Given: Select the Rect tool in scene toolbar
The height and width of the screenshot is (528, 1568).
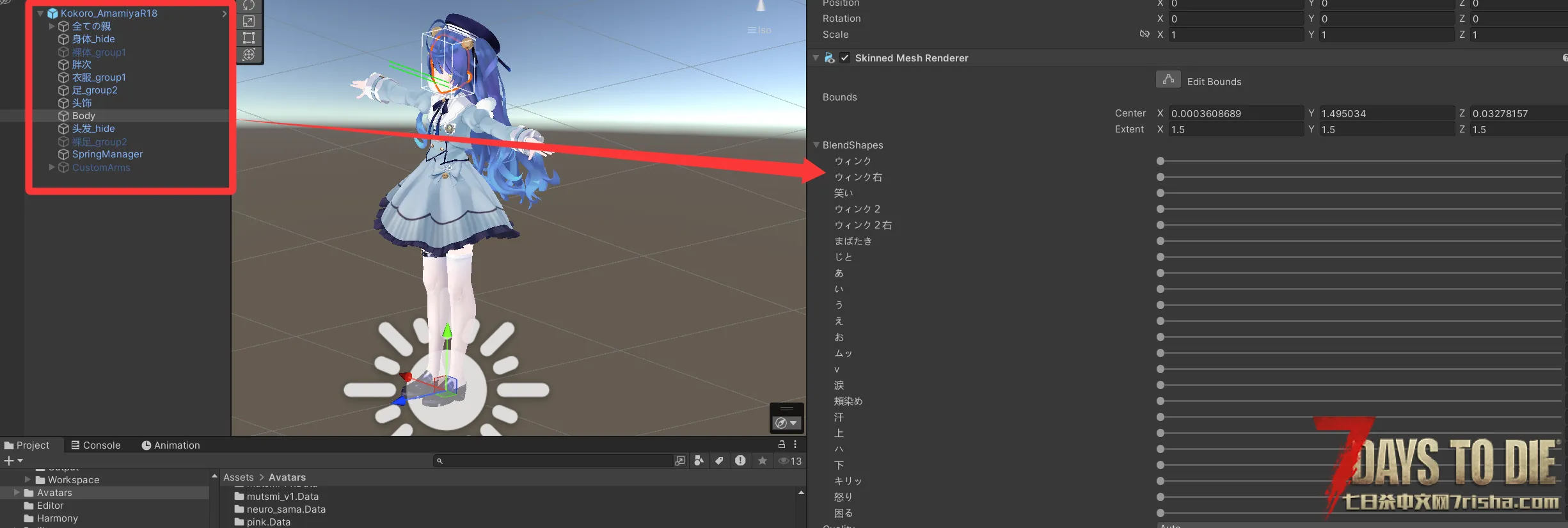Looking at the screenshot, I should [249, 38].
